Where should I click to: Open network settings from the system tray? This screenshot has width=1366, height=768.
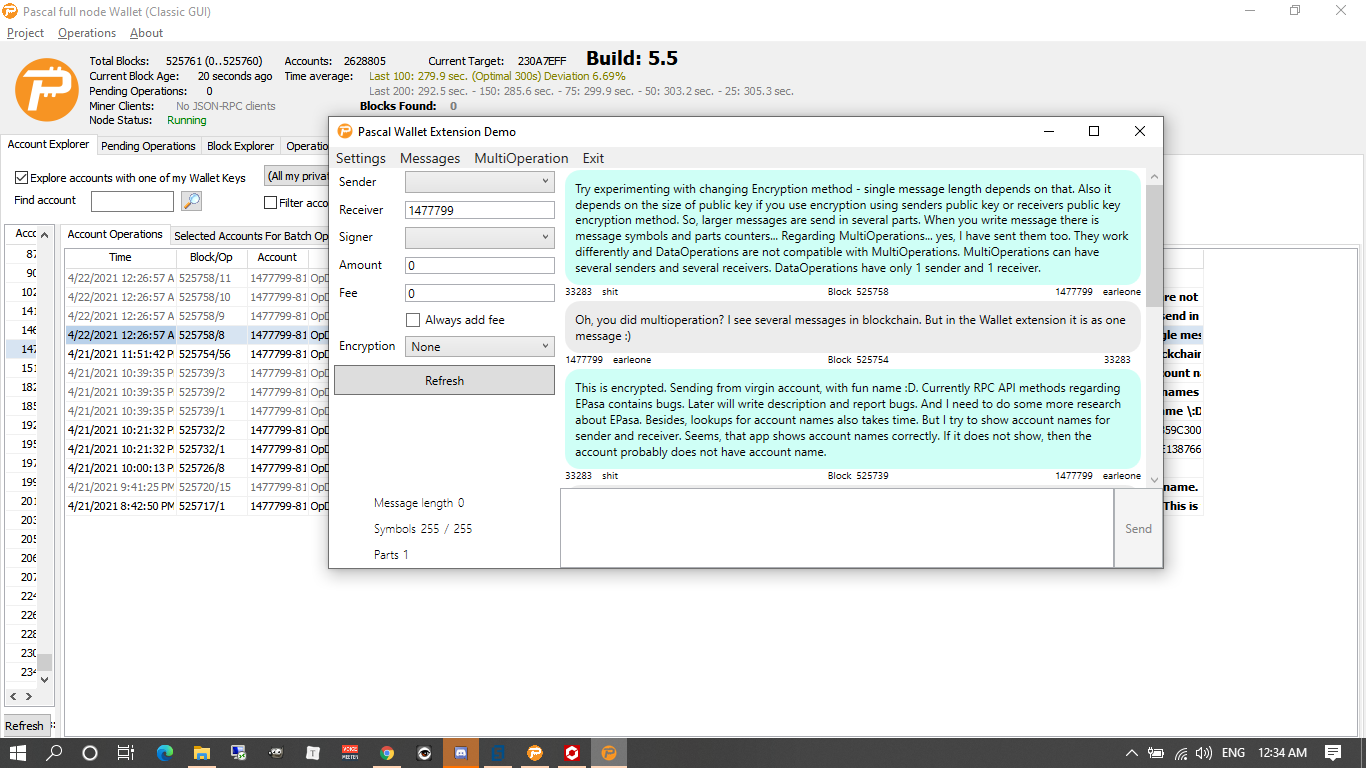1181,753
